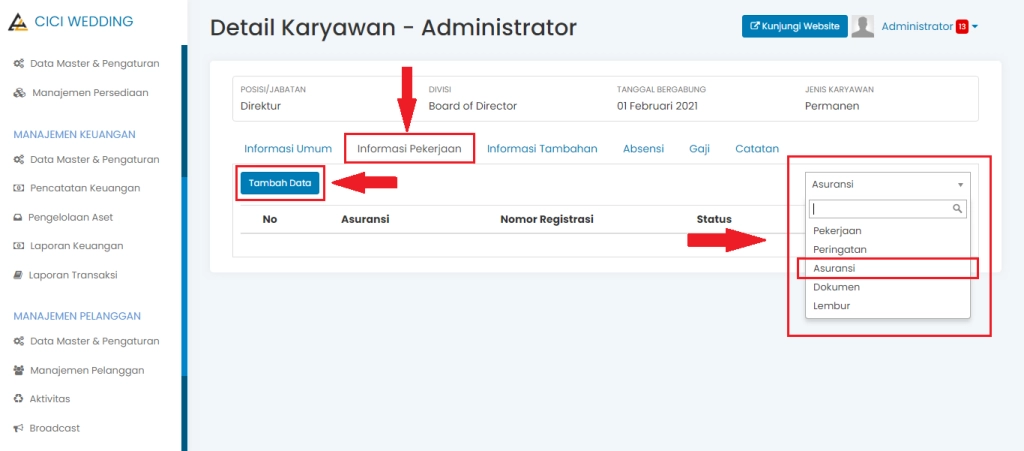
Task: Switch to the Informasi Umum tab
Action: point(288,149)
